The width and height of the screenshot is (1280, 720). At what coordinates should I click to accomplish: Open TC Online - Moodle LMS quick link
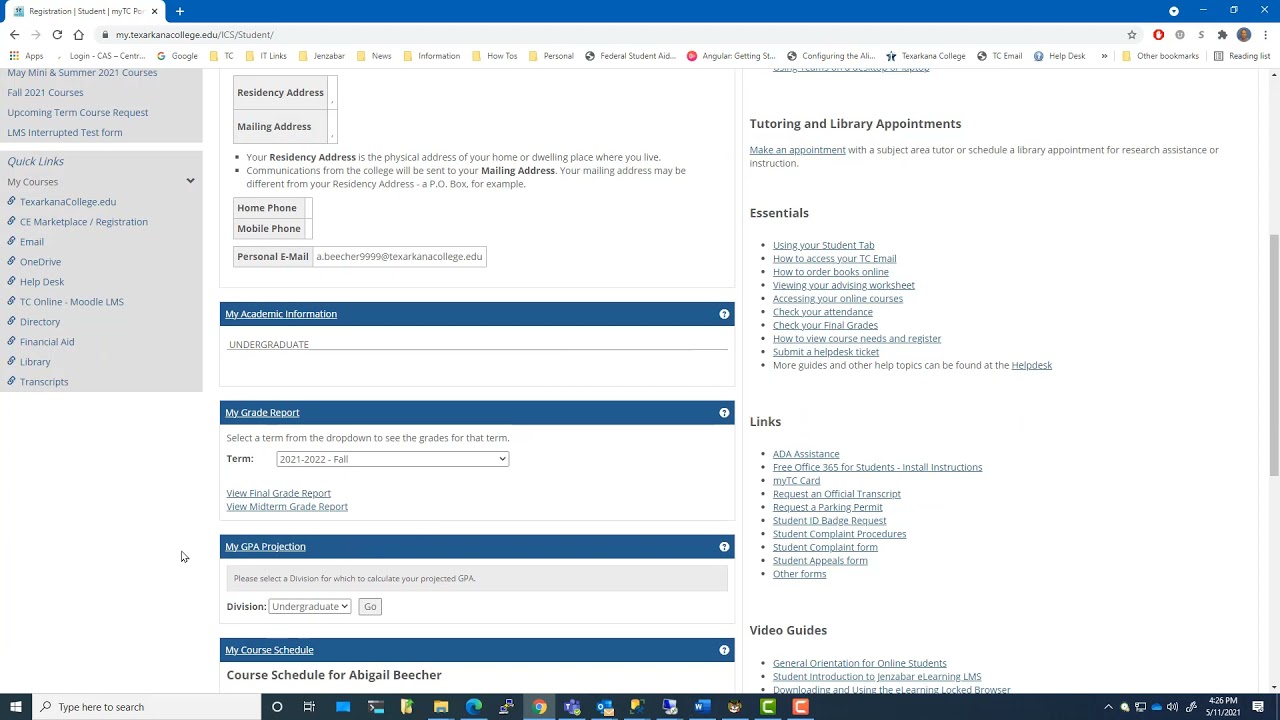pos(72,302)
